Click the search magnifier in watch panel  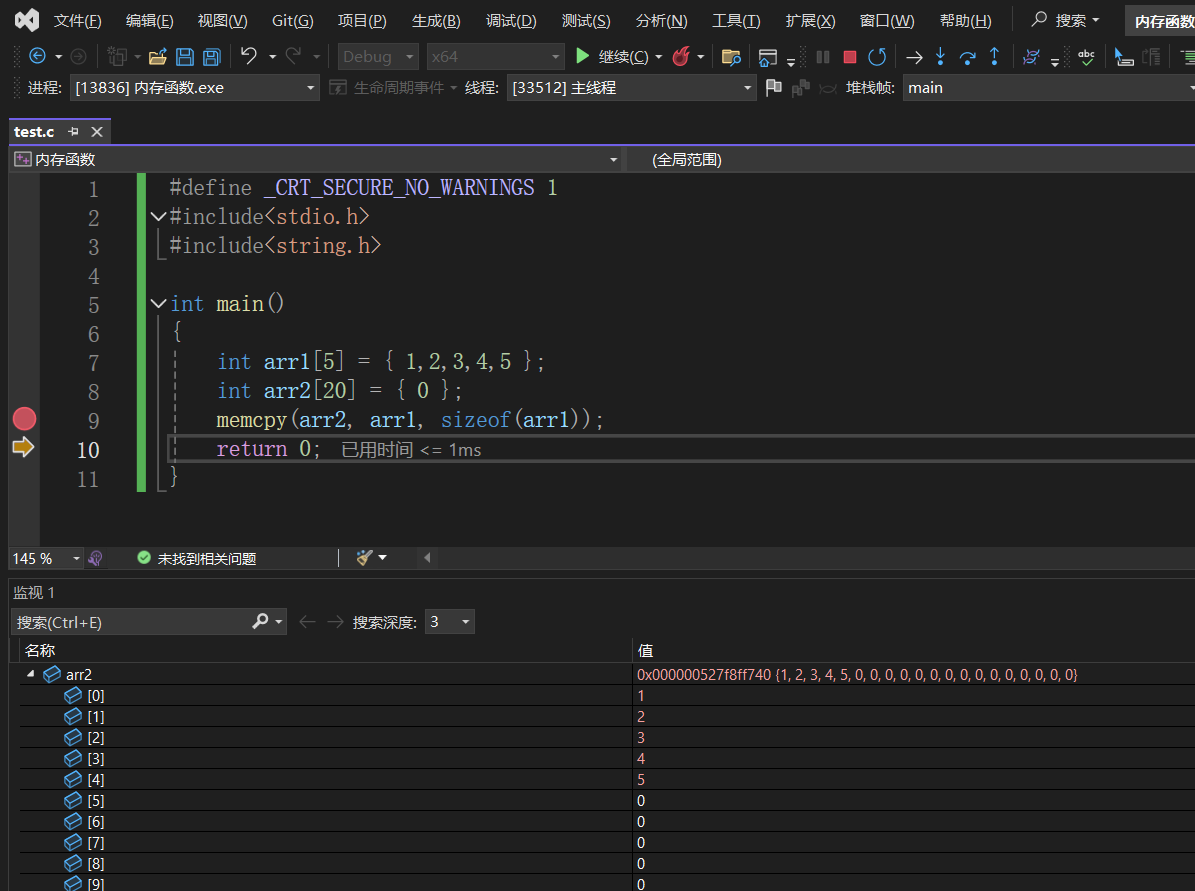click(x=261, y=622)
